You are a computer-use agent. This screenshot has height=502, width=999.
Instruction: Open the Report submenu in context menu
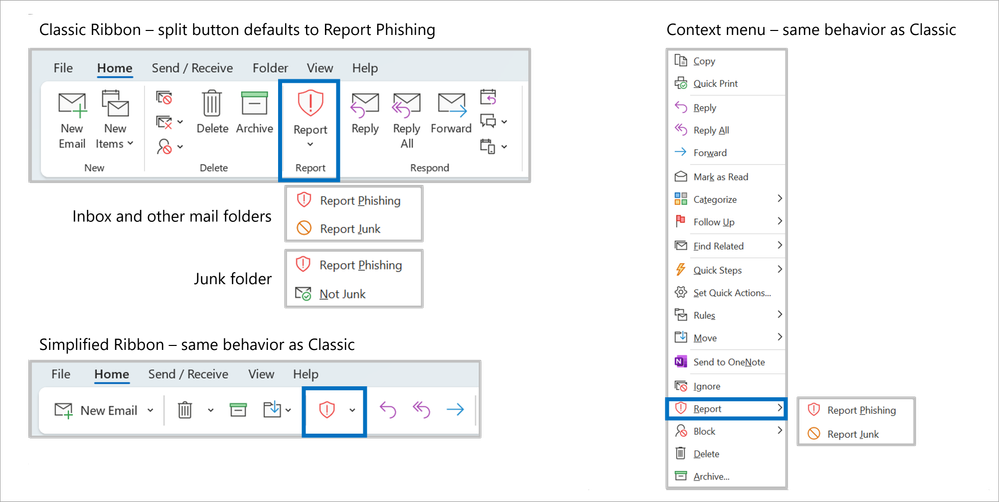tap(727, 409)
